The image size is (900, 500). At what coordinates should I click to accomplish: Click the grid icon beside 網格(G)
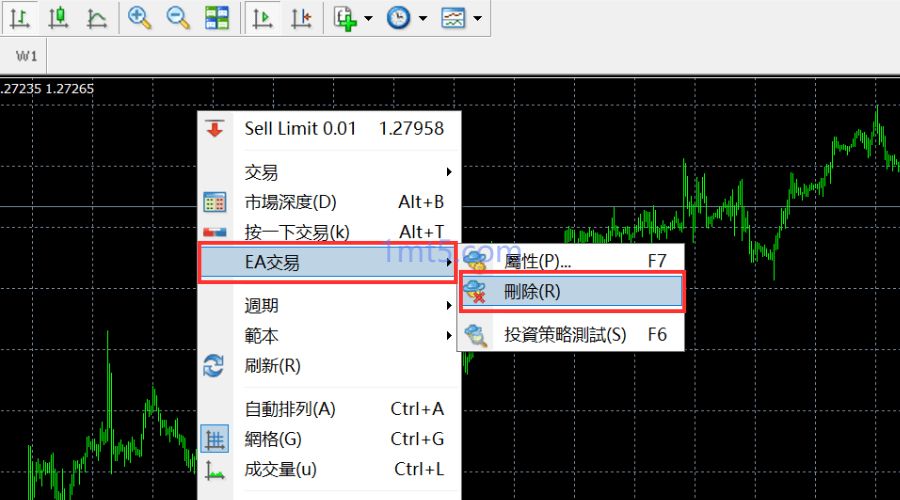click(215, 439)
